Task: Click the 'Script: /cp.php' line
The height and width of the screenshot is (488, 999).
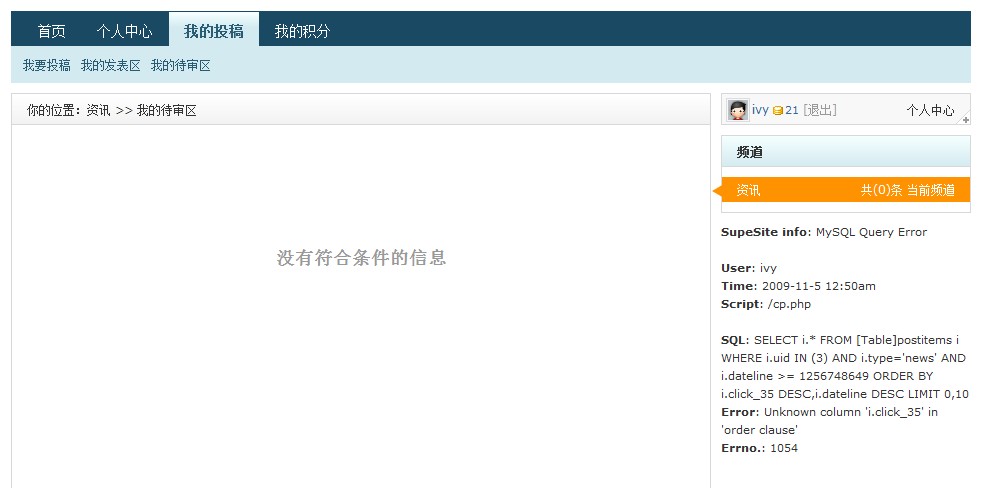Action: tap(766, 304)
